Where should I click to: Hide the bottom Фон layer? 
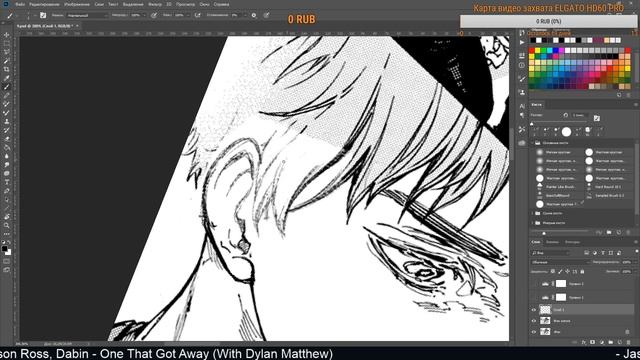coord(534,332)
